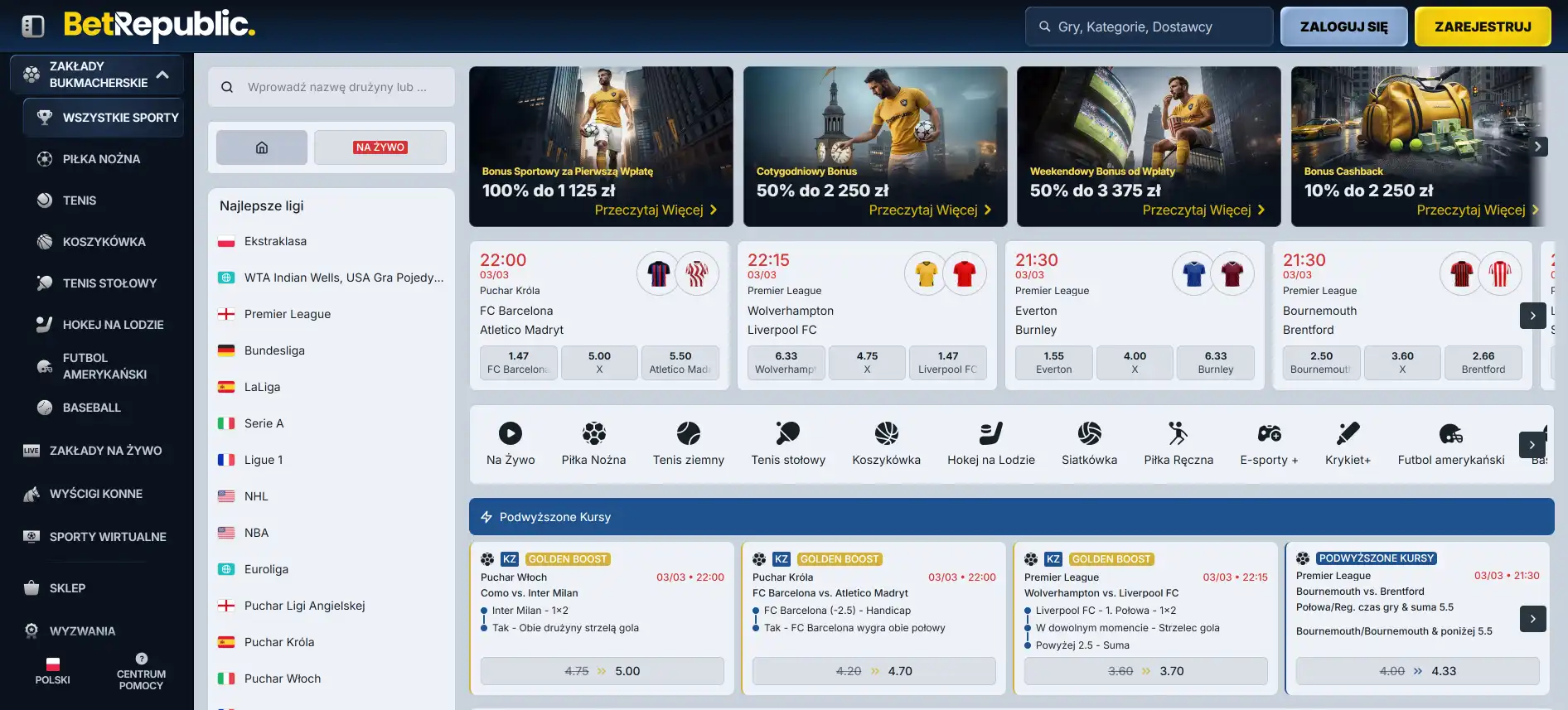
Task: Choose the Siatkówka volleyball icon
Action: tap(1089, 433)
